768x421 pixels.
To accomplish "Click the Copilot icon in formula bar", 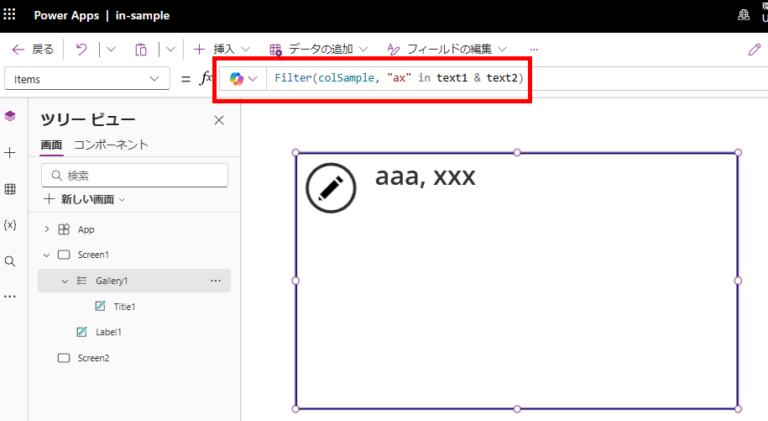I will pos(237,79).
